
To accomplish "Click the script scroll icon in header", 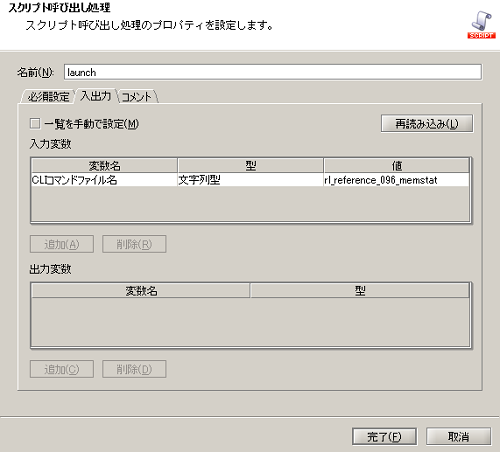I will 481,25.
